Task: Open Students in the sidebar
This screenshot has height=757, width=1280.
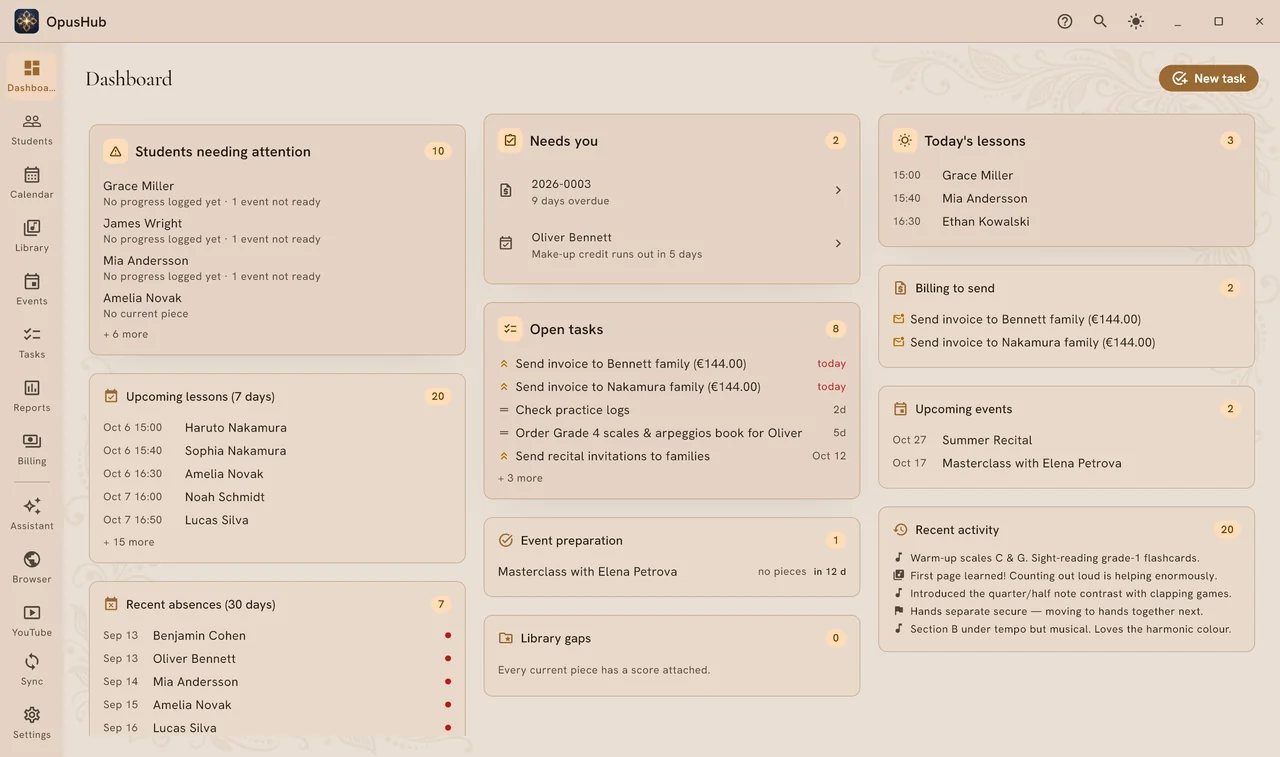Action: click(32, 130)
